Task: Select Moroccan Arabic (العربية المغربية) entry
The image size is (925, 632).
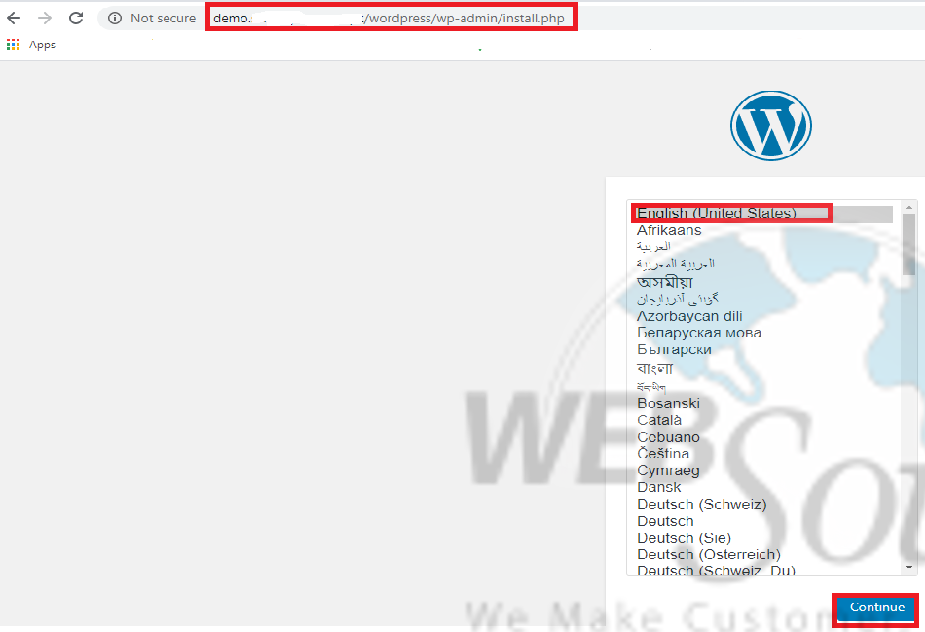Action: click(676, 264)
